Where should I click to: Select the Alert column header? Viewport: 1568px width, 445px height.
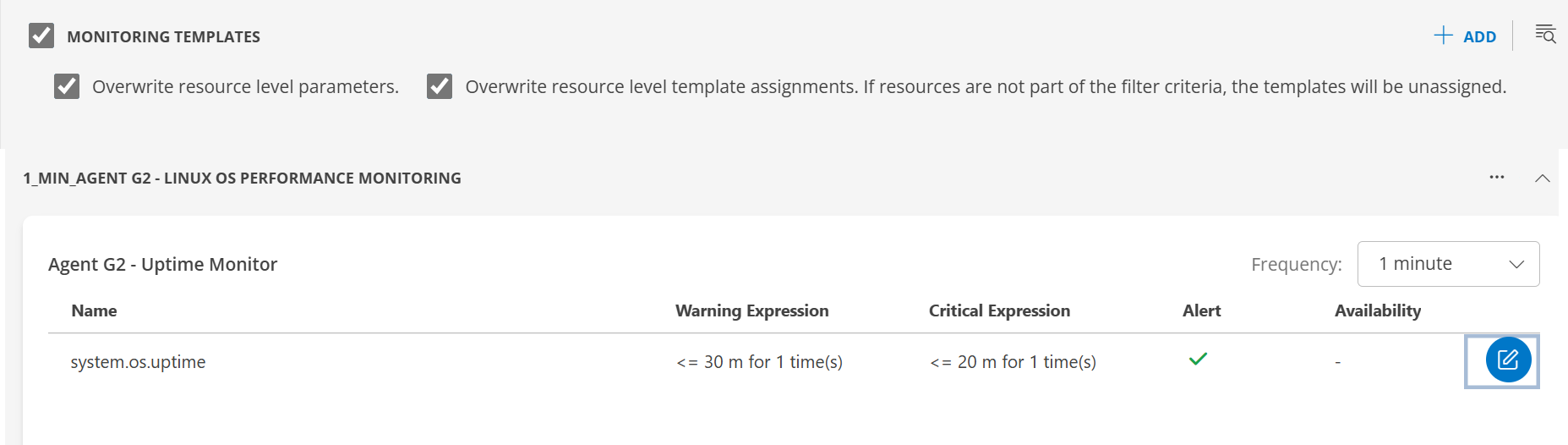click(1201, 310)
